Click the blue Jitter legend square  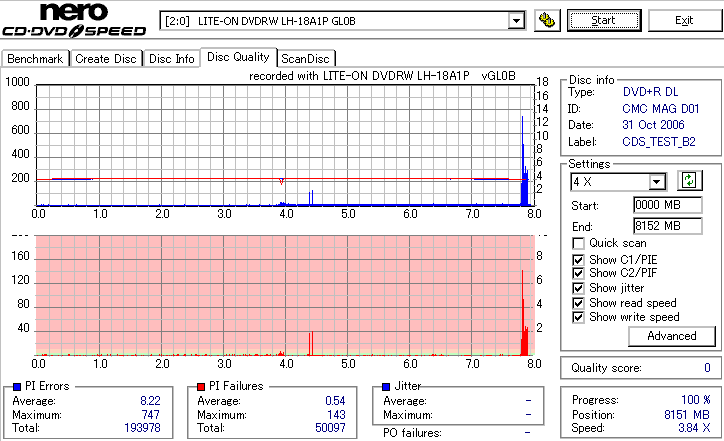coord(386,387)
